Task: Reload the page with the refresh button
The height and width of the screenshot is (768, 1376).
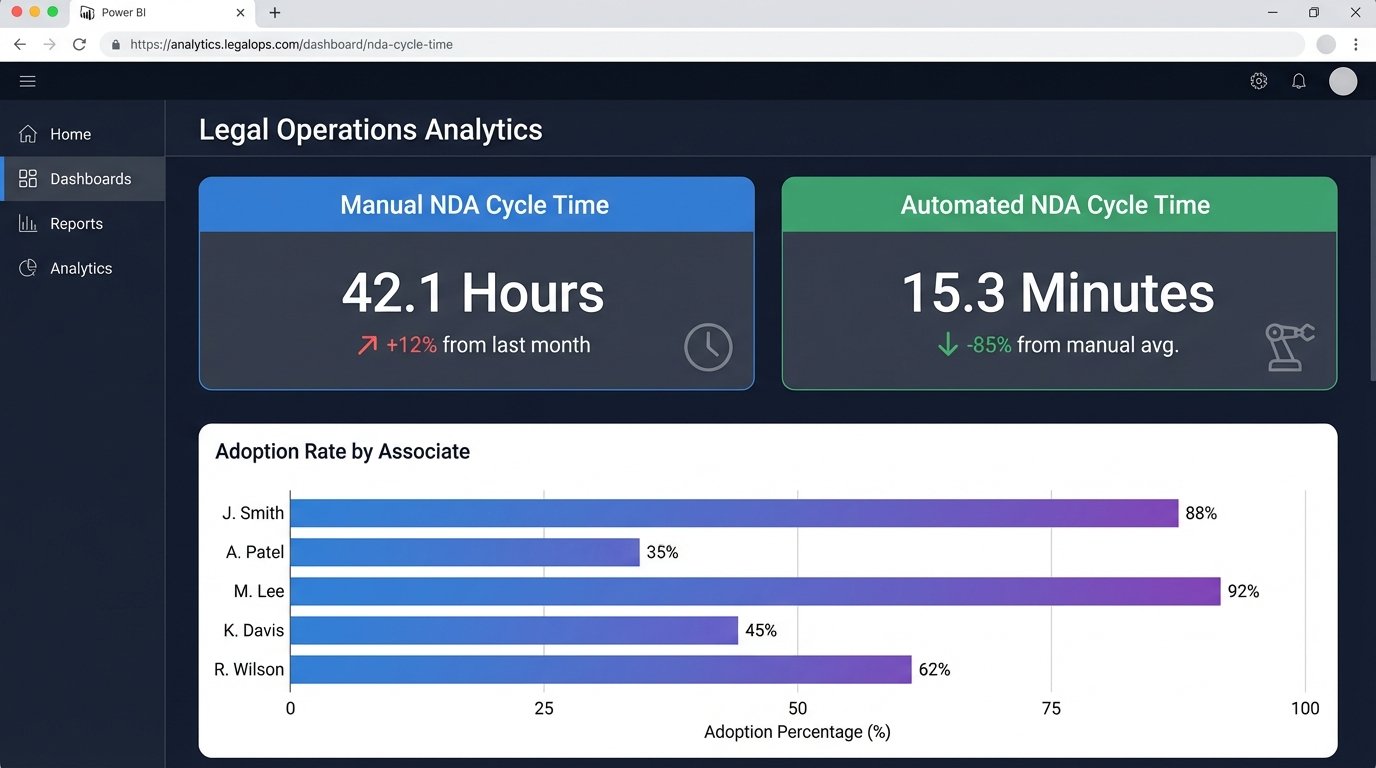Action: (x=79, y=44)
